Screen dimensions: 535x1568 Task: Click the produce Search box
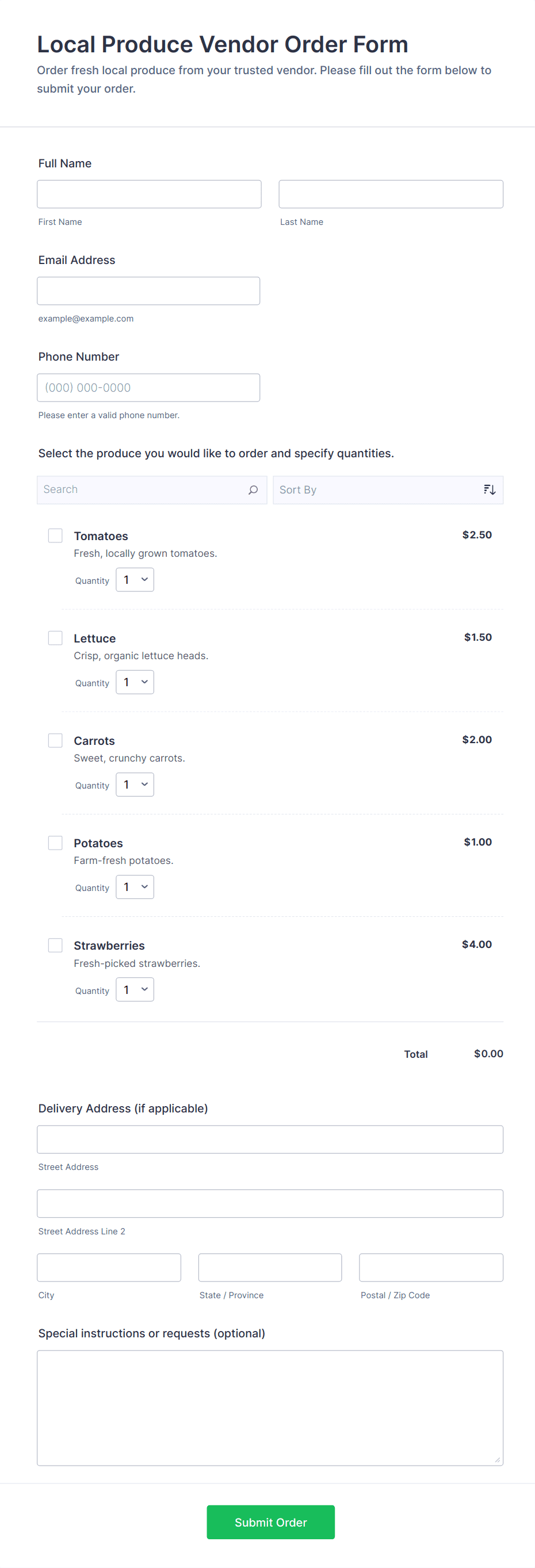[x=143, y=490]
